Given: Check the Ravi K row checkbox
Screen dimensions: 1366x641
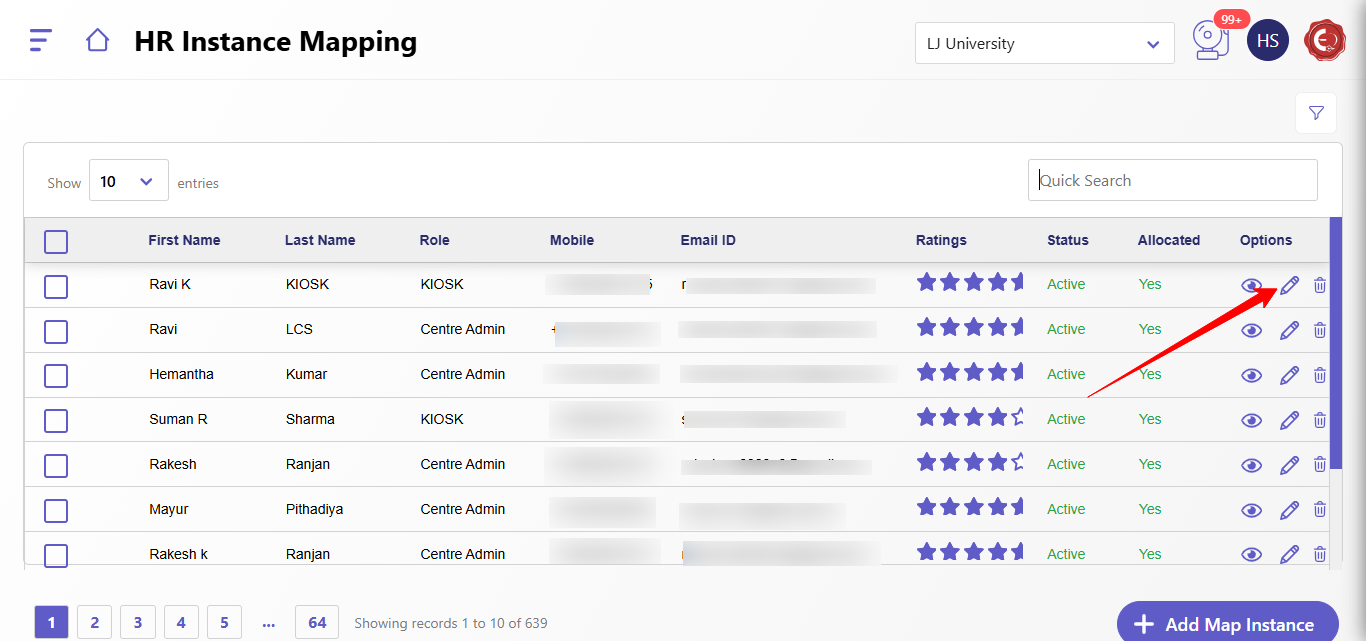Looking at the screenshot, I should tap(56, 286).
